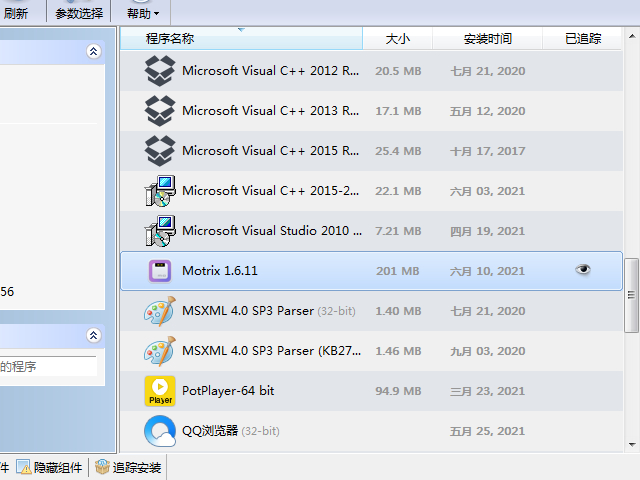This screenshot has height=480, width=640.
Task: Select the Microsoft Visual Studio 2010 ... name
Action: click(x=272, y=231)
